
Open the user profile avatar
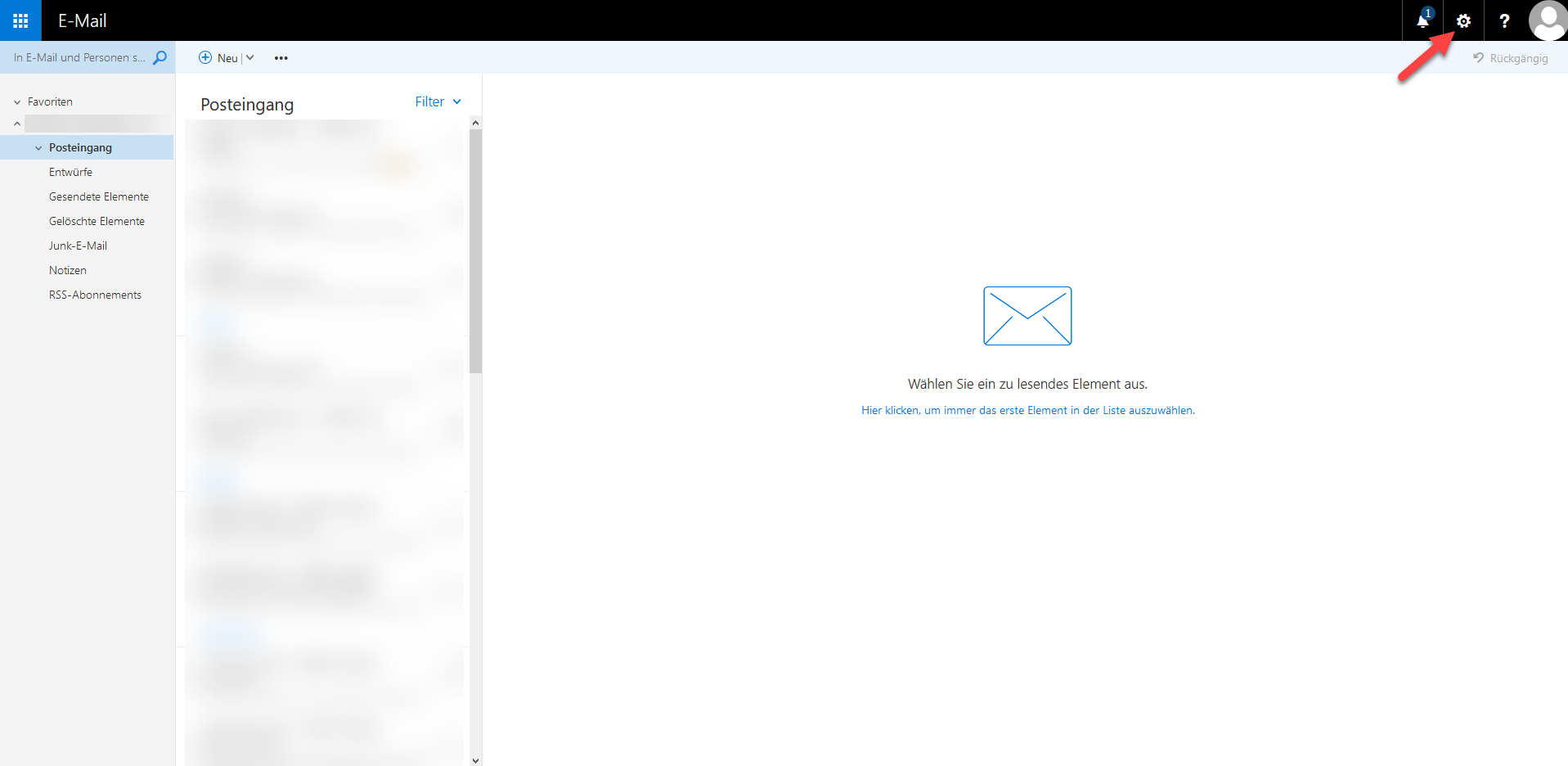pyautogui.click(x=1548, y=20)
